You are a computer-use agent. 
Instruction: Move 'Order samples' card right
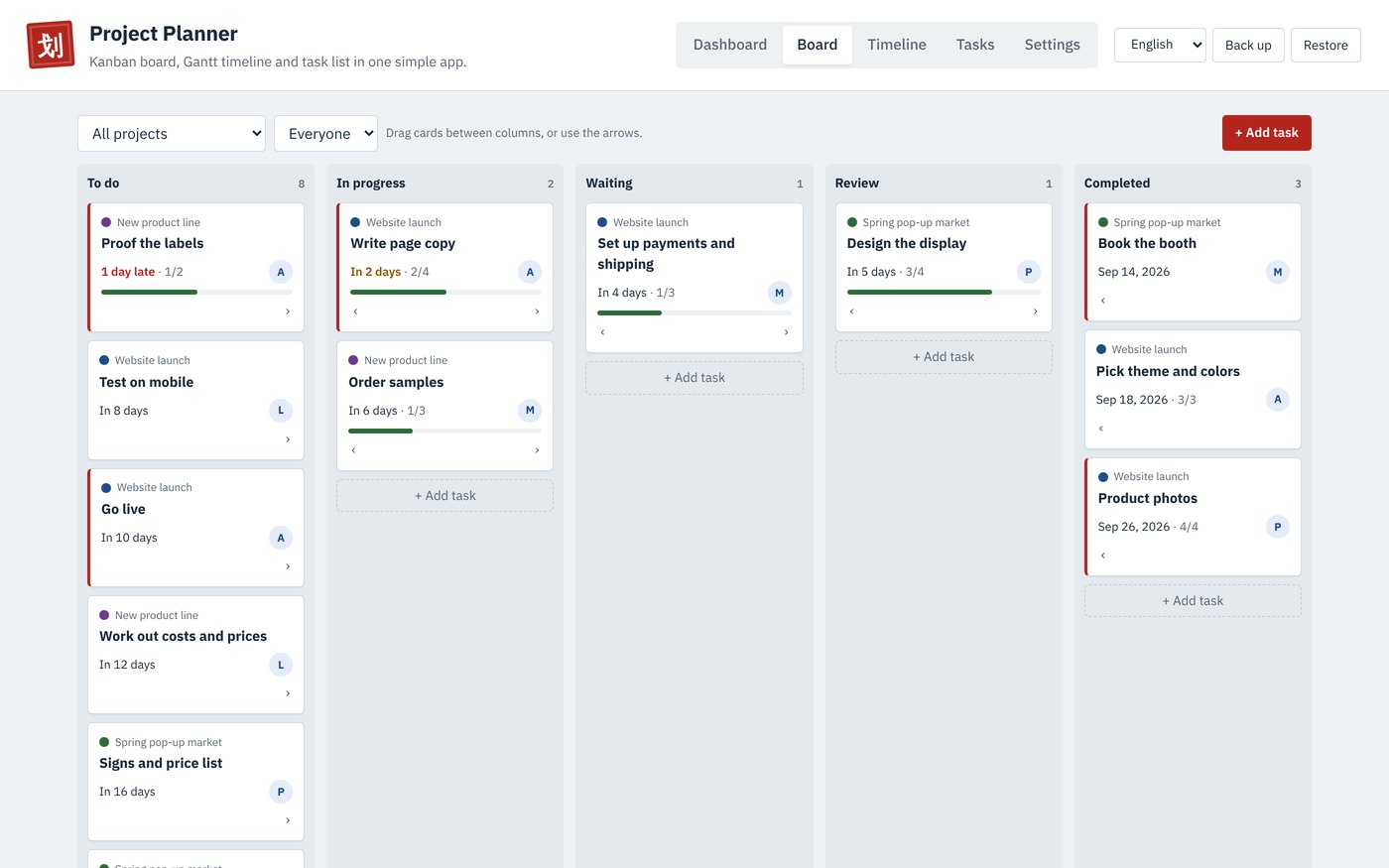pyautogui.click(x=537, y=450)
